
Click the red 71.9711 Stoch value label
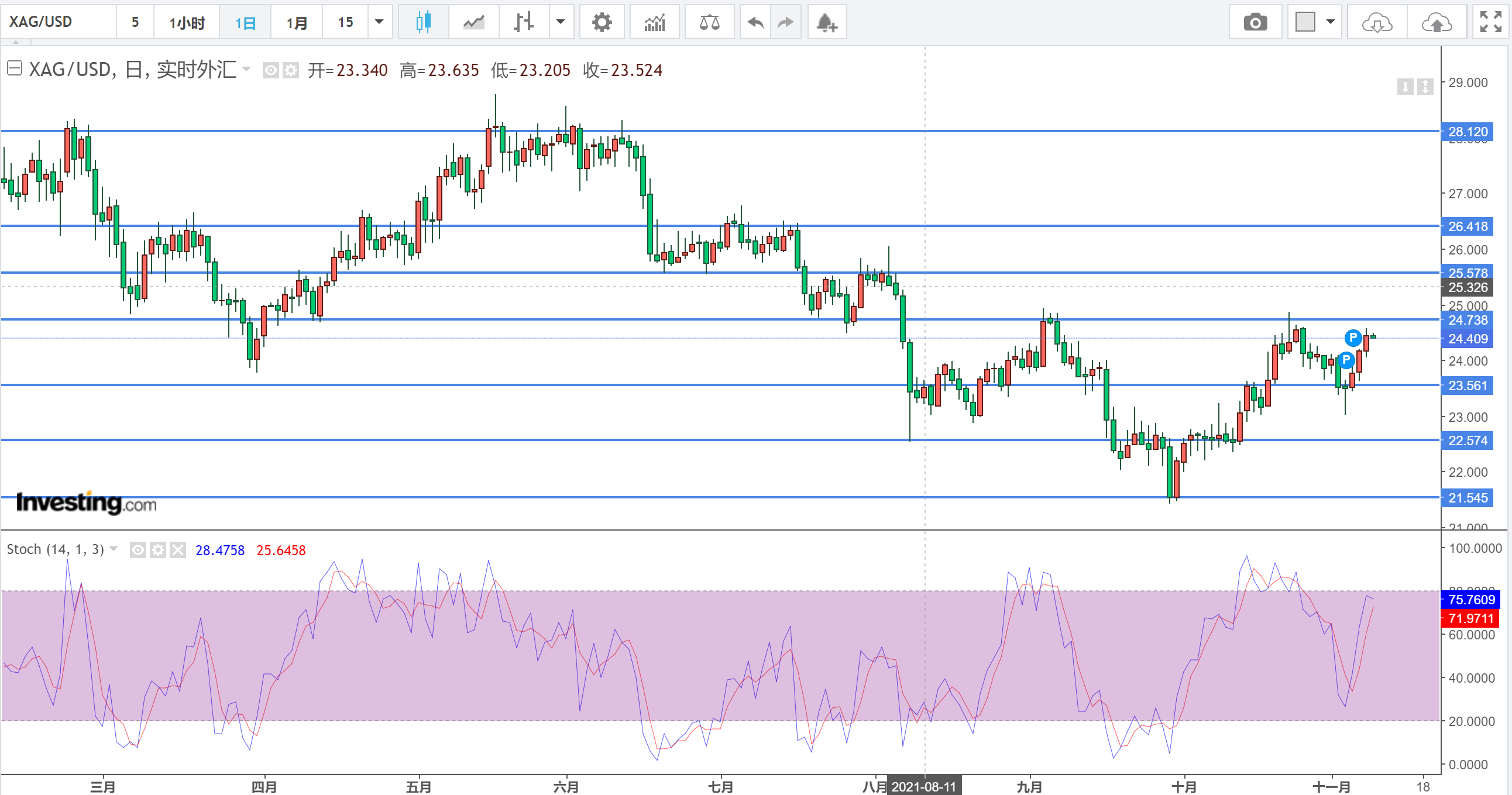coord(1471,618)
